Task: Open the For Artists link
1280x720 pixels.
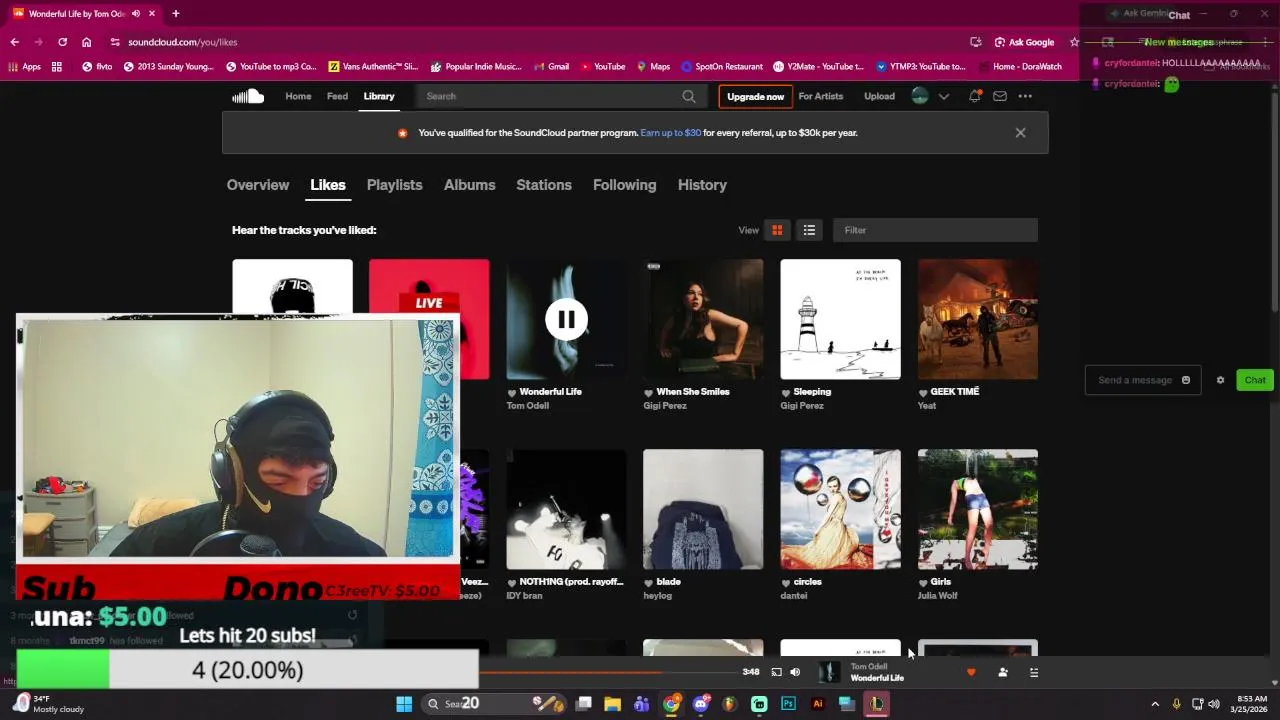Action: 821,96
